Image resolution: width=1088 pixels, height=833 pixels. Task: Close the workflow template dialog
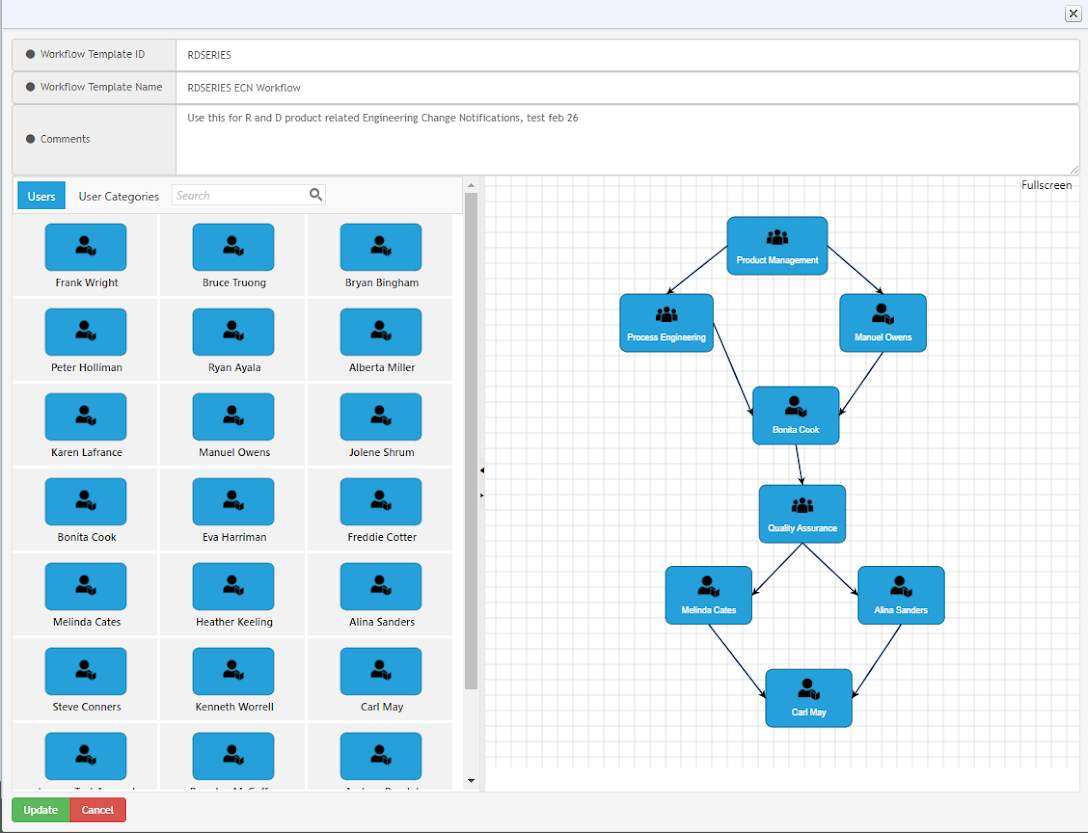[1073, 13]
